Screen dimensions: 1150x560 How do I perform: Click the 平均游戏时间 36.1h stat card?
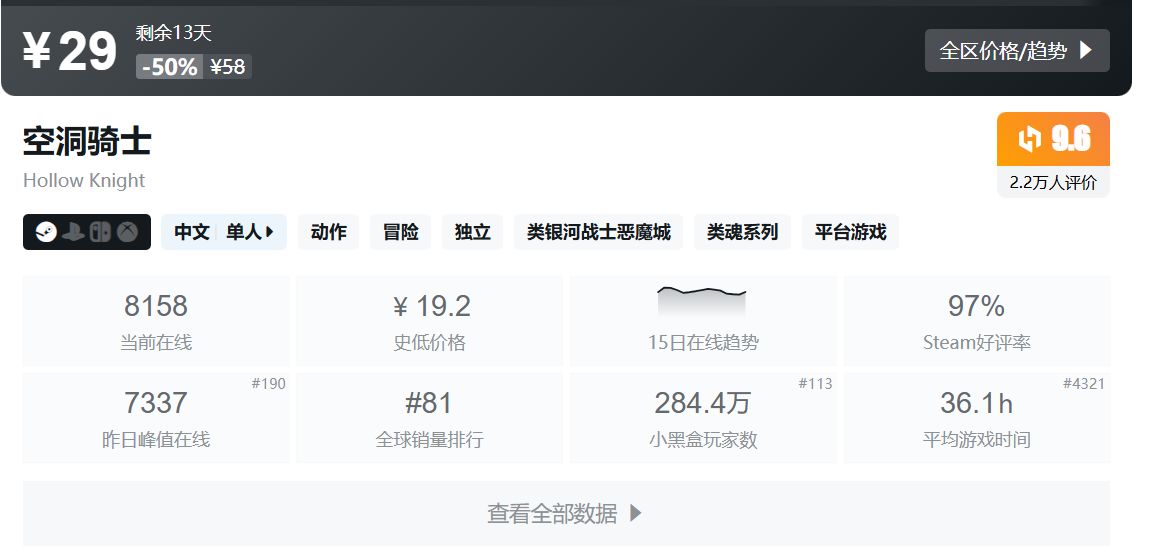click(977, 418)
